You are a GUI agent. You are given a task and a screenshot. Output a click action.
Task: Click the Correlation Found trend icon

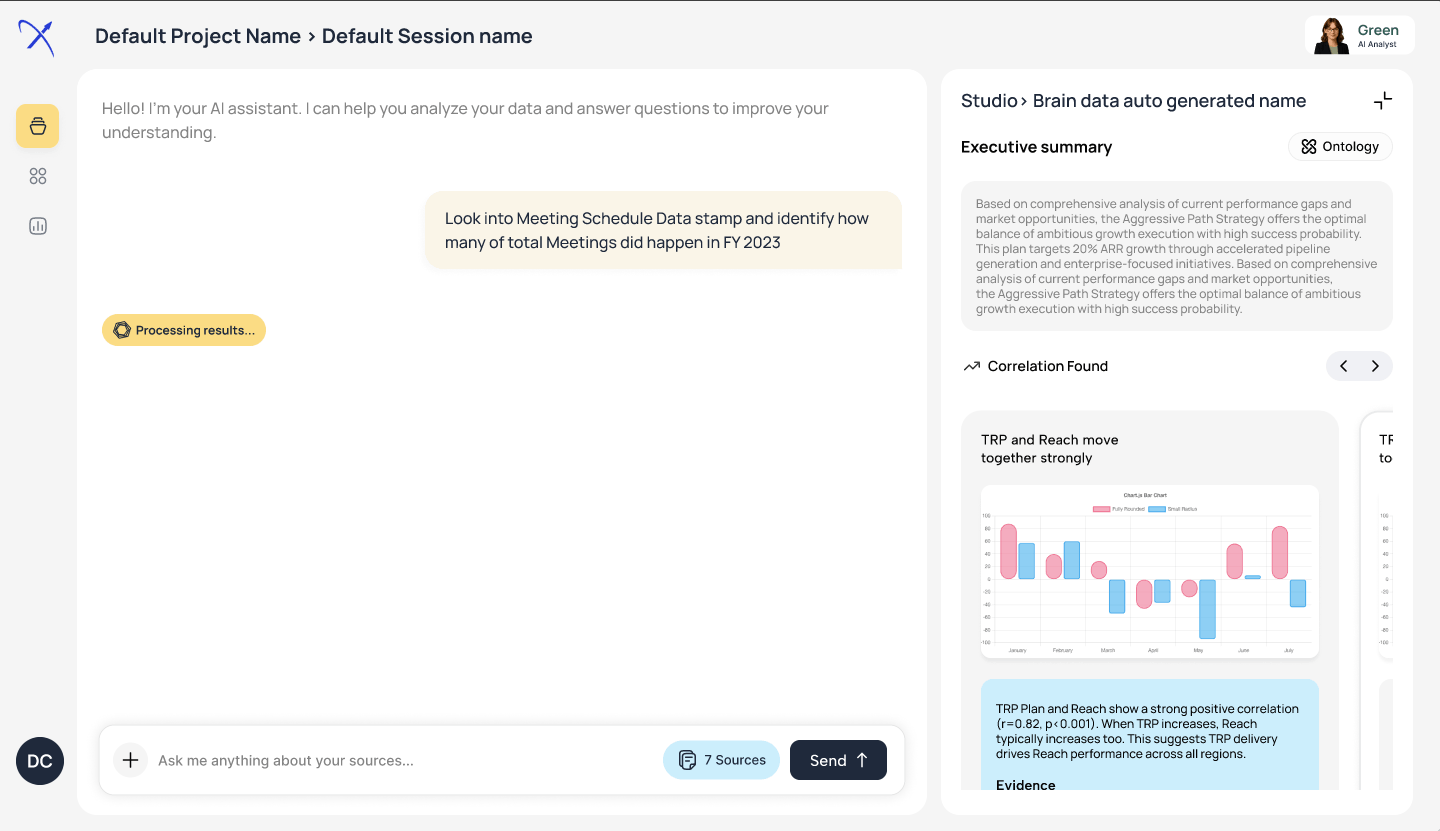(x=971, y=366)
